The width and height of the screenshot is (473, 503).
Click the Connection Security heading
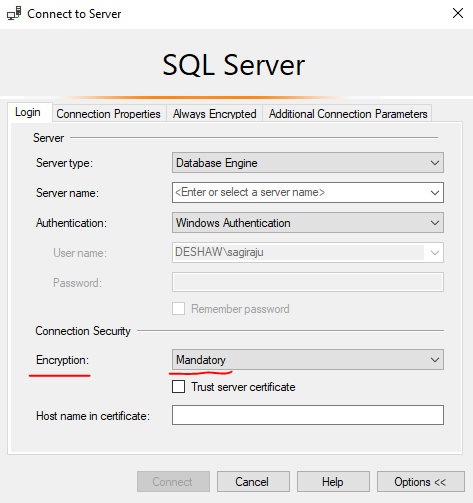pyautogui.click(x=83, y=331)
